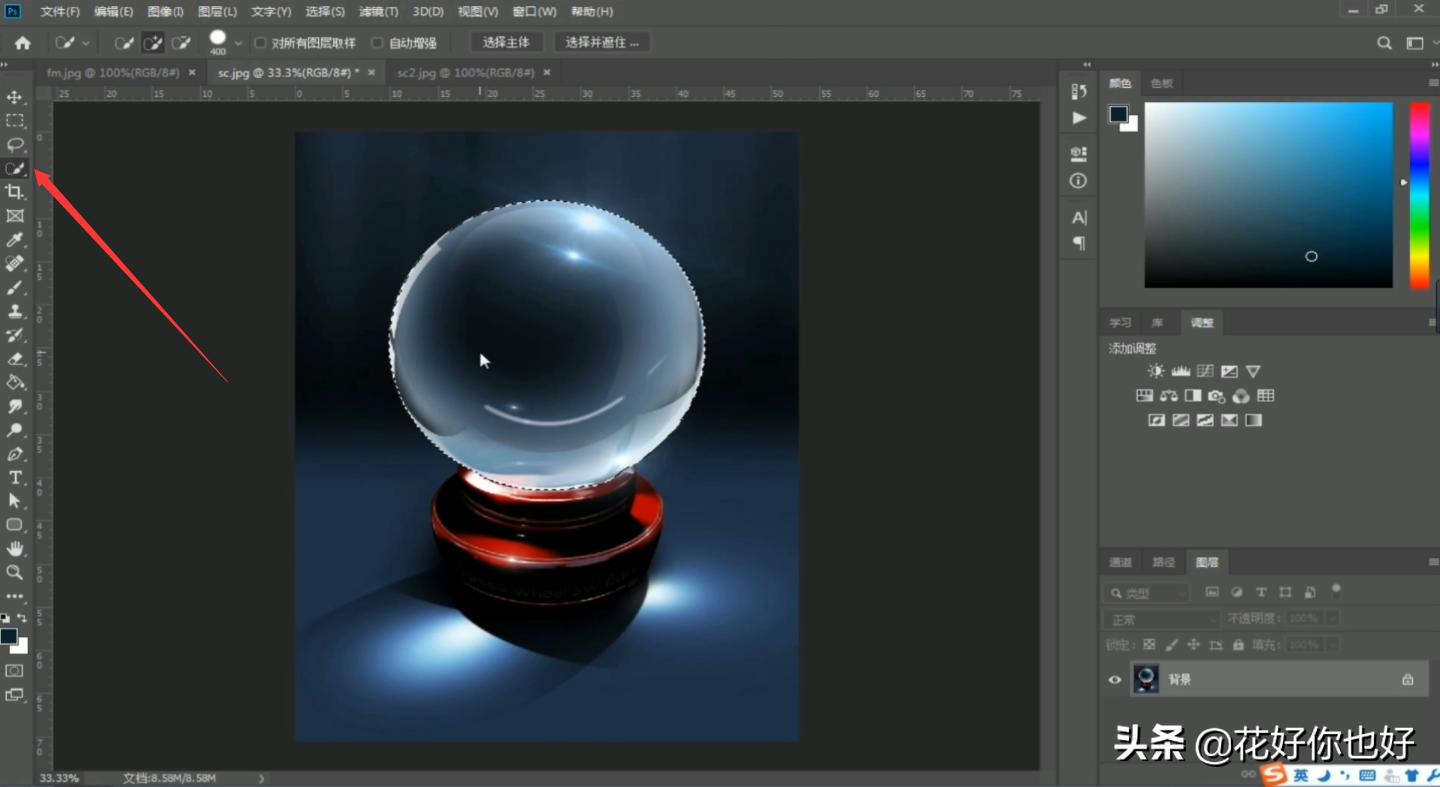Enable 对所有图层取样 checkbox
The width and height of the screenshot is (1440, 787).
point(260,42)
